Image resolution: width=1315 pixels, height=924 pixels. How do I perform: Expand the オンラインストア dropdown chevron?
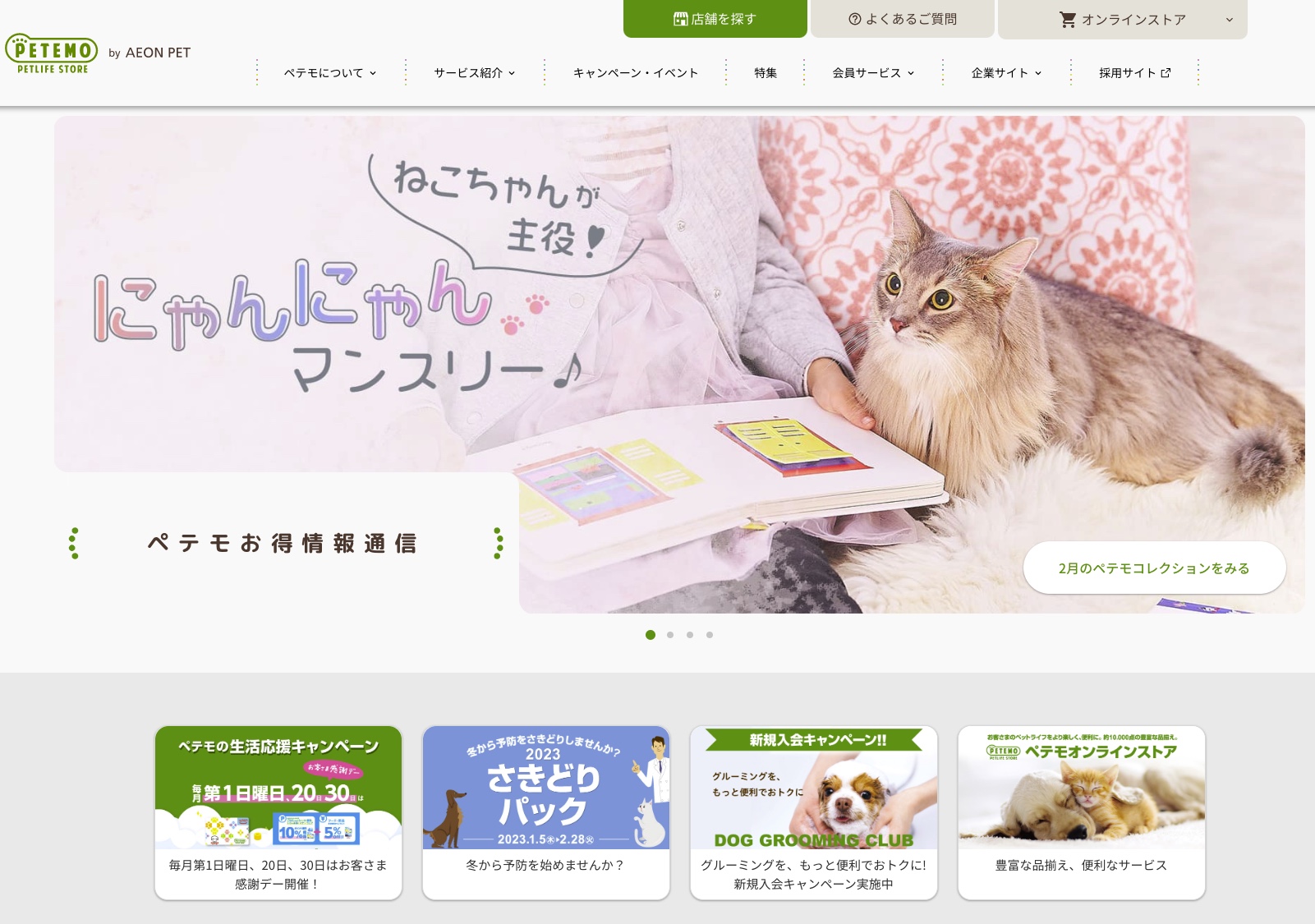point(1230,20)
